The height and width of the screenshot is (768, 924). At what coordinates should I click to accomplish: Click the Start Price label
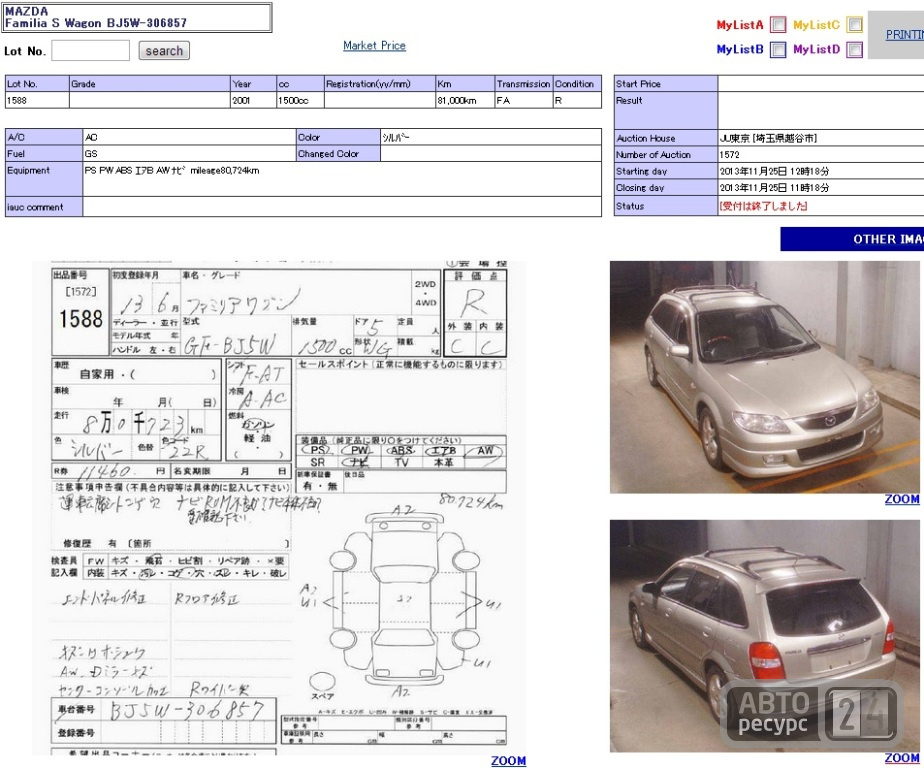[638, 84]
